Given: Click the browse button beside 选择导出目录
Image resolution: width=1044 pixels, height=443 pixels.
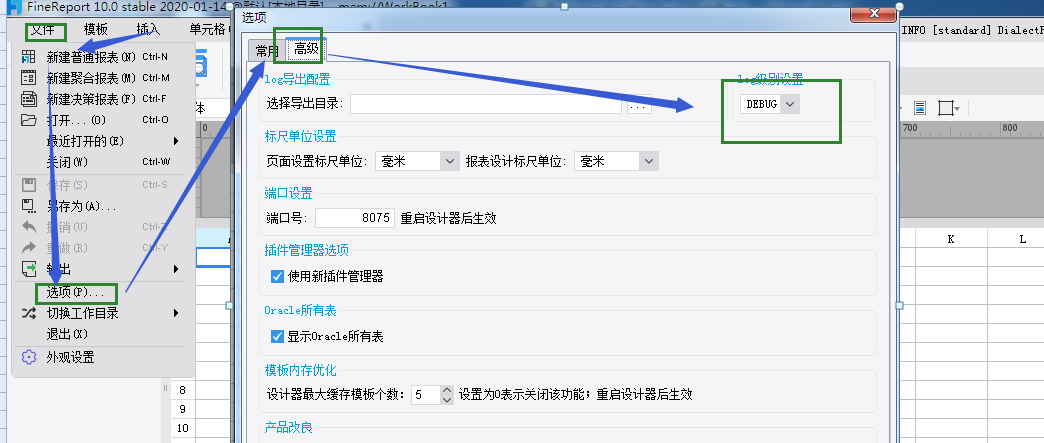Looking at the screenshot, I should click(x=639, y=105).
